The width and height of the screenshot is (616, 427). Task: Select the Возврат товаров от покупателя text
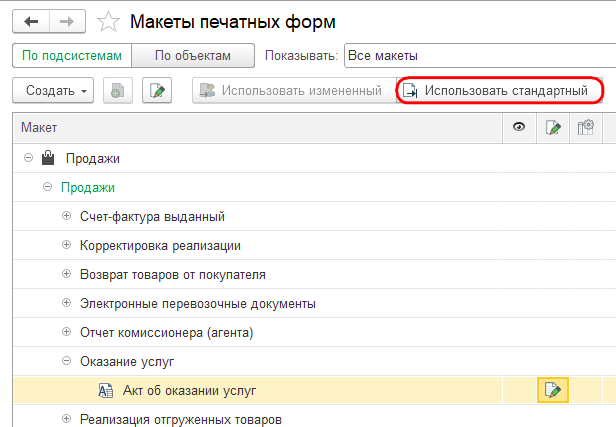173,275
